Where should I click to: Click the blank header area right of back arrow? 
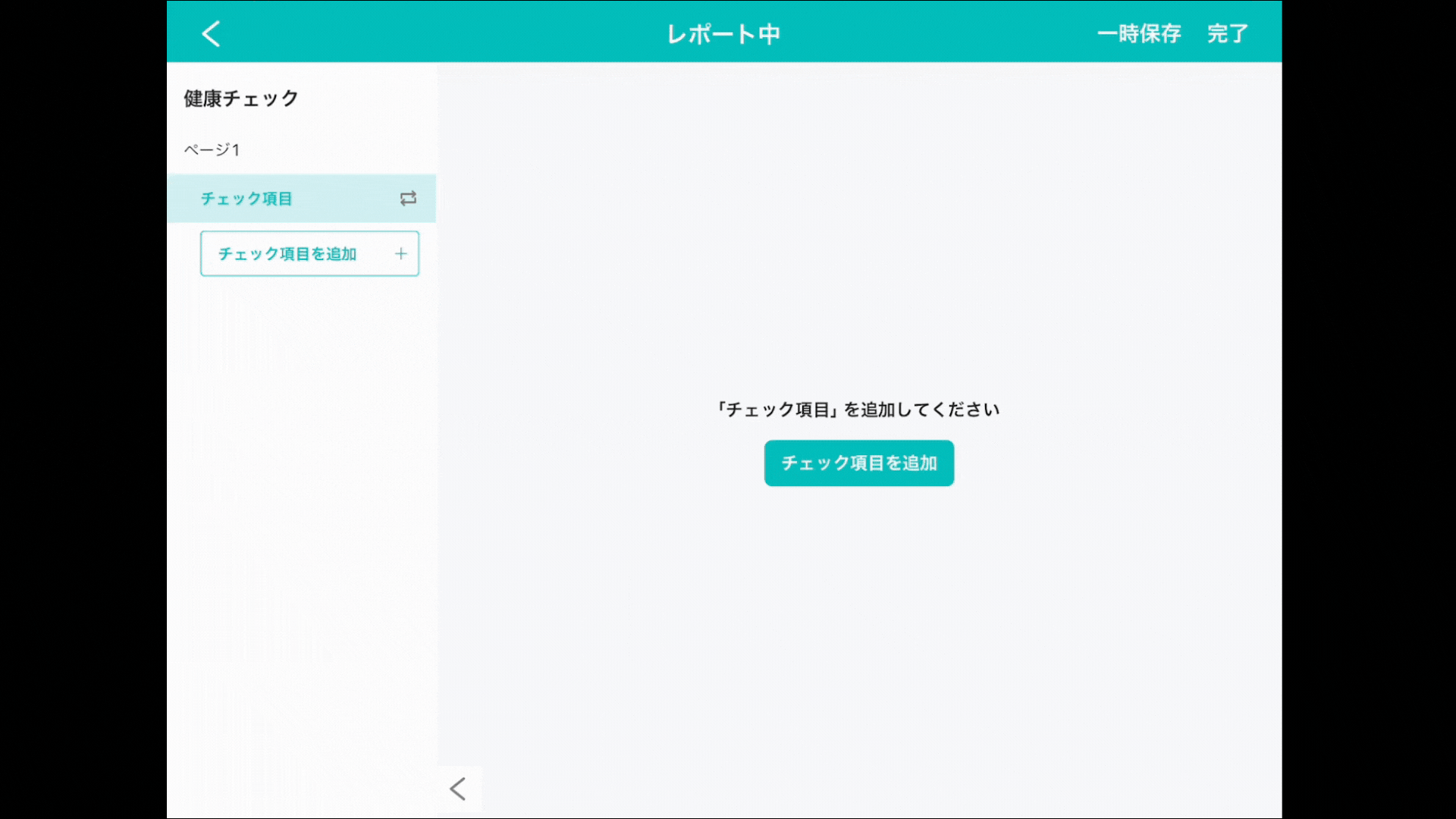coord(425,33)
